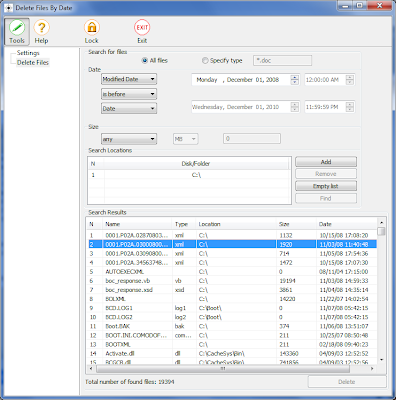This screenshot has height=400, width=396.
Task: Open the 'is before' condition dropdown
Action: [129, 94]
